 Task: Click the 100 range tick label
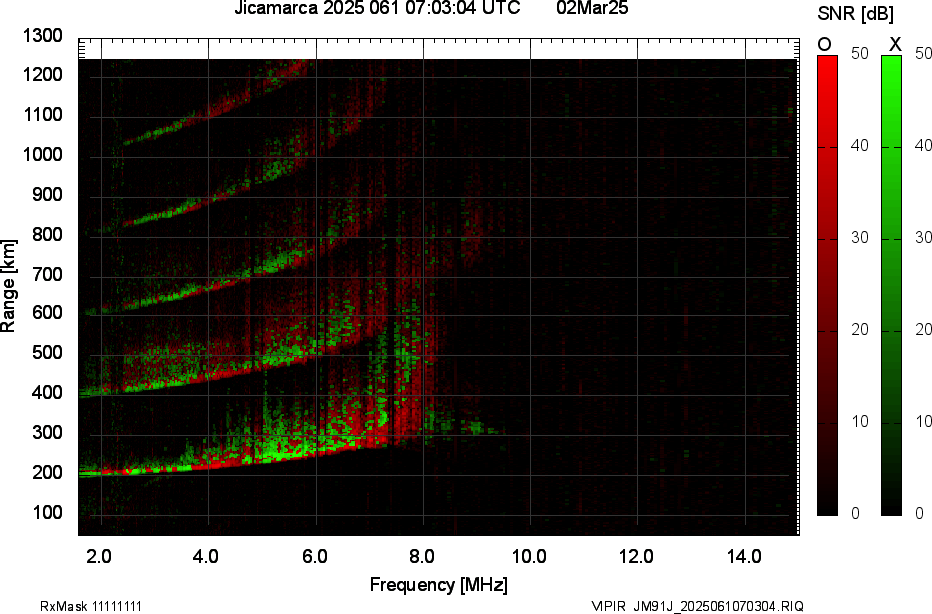point(46,512)
